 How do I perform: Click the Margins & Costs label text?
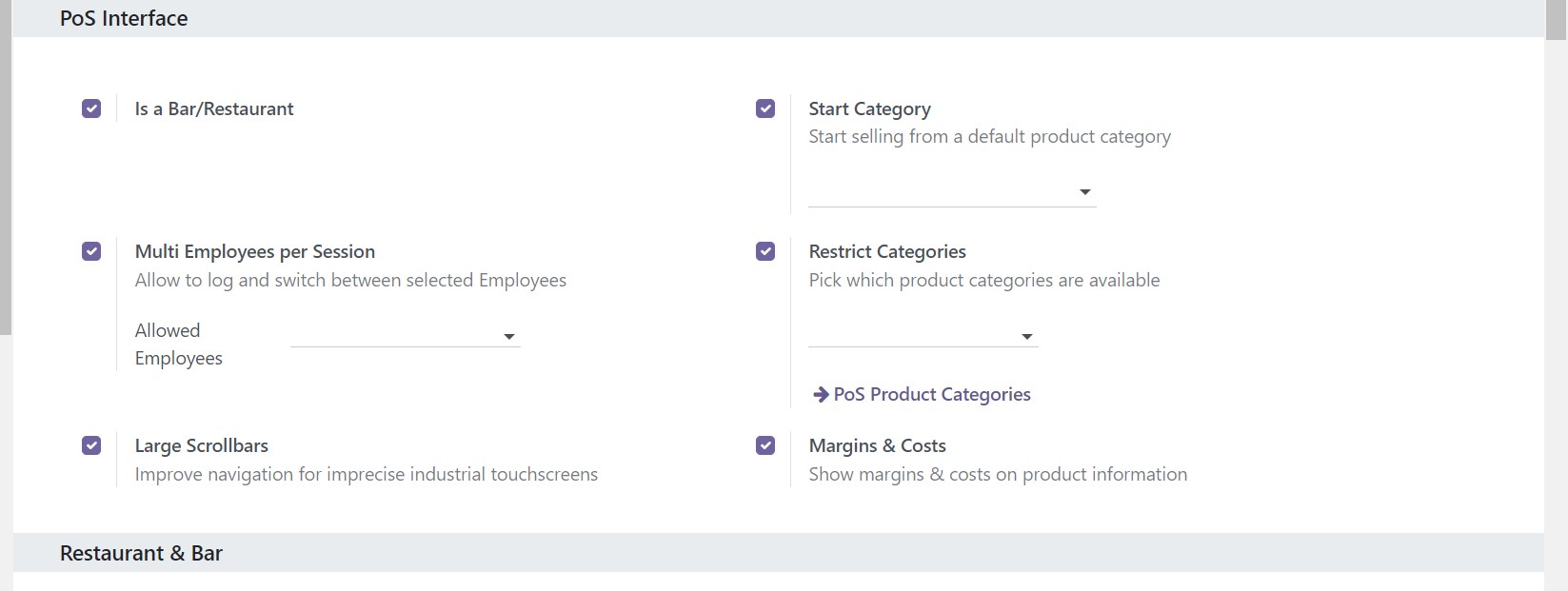[878, 445]
